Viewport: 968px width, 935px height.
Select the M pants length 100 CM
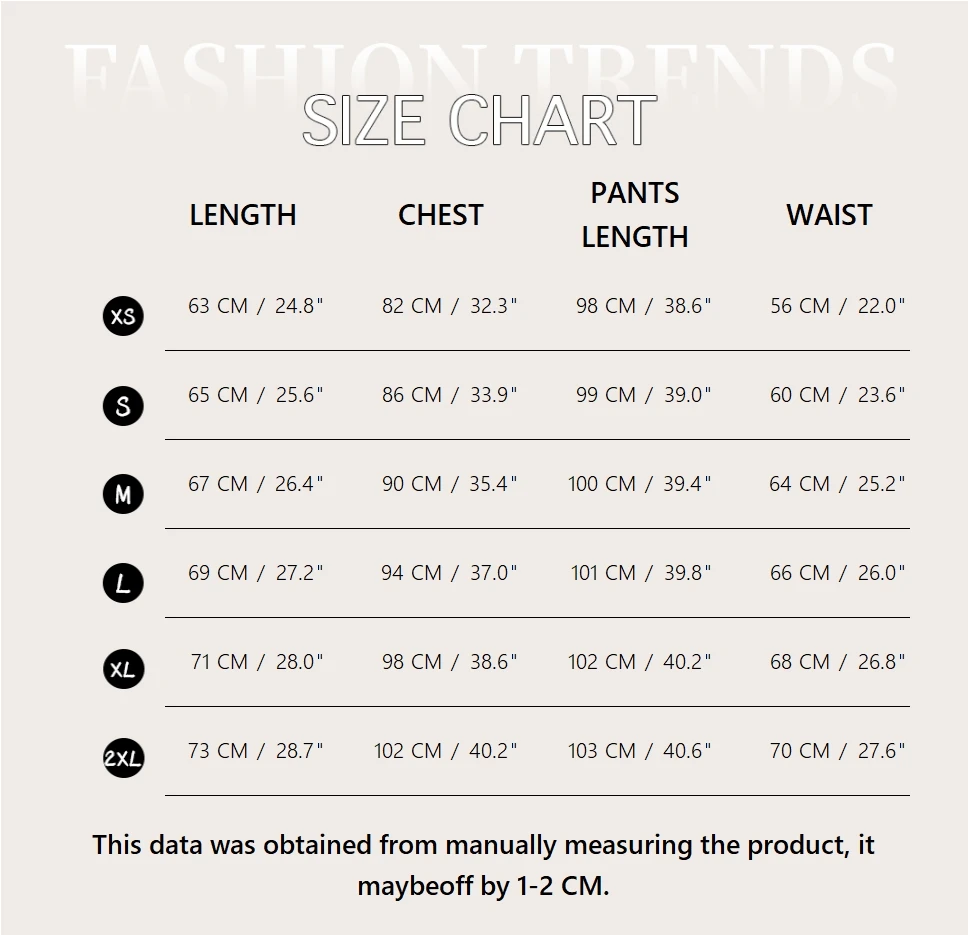pos(603,484)
